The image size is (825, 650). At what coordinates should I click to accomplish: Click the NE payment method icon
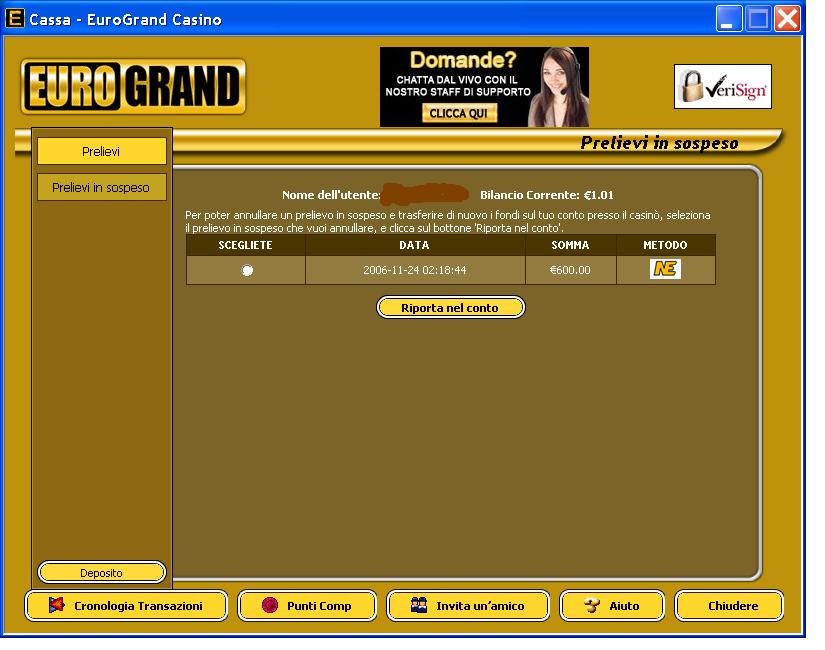point(665,269)
